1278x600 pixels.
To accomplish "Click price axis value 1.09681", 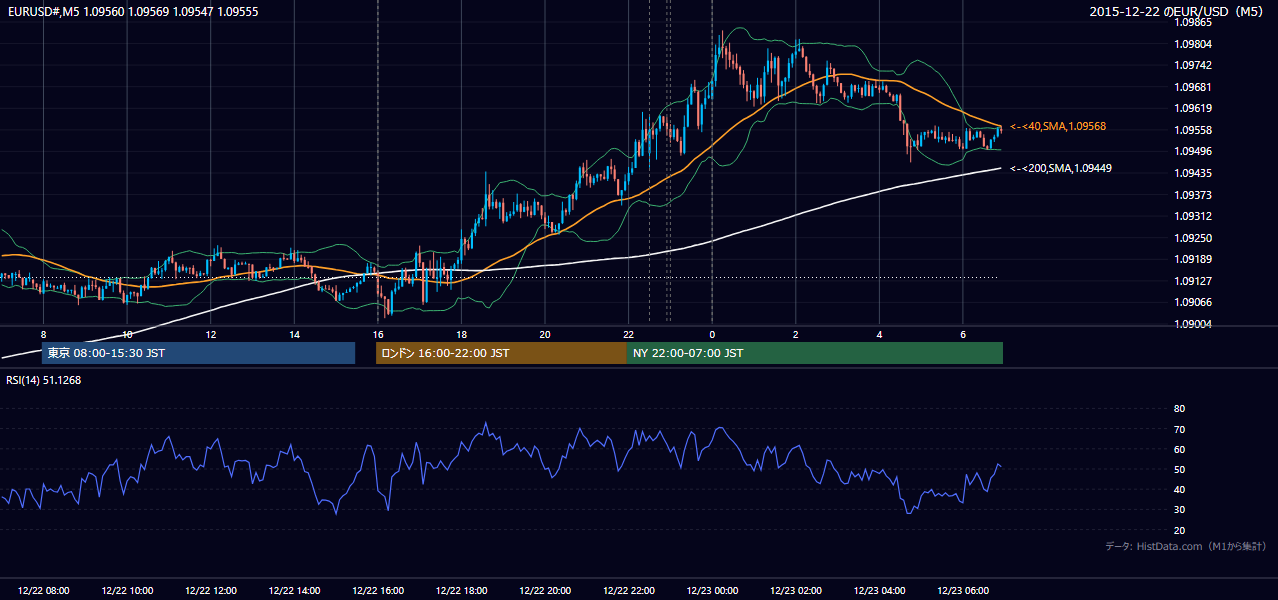I will click(x=1194, y=87).
